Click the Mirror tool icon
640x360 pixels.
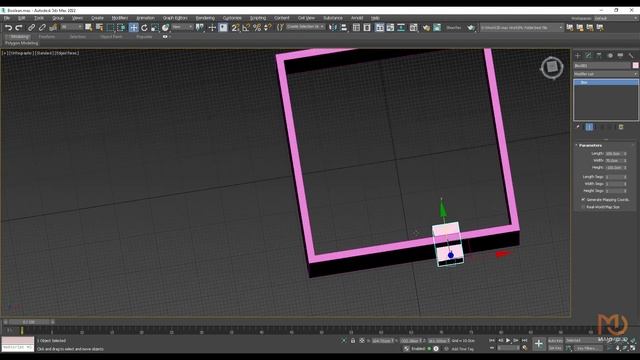(x=333, y=28)
